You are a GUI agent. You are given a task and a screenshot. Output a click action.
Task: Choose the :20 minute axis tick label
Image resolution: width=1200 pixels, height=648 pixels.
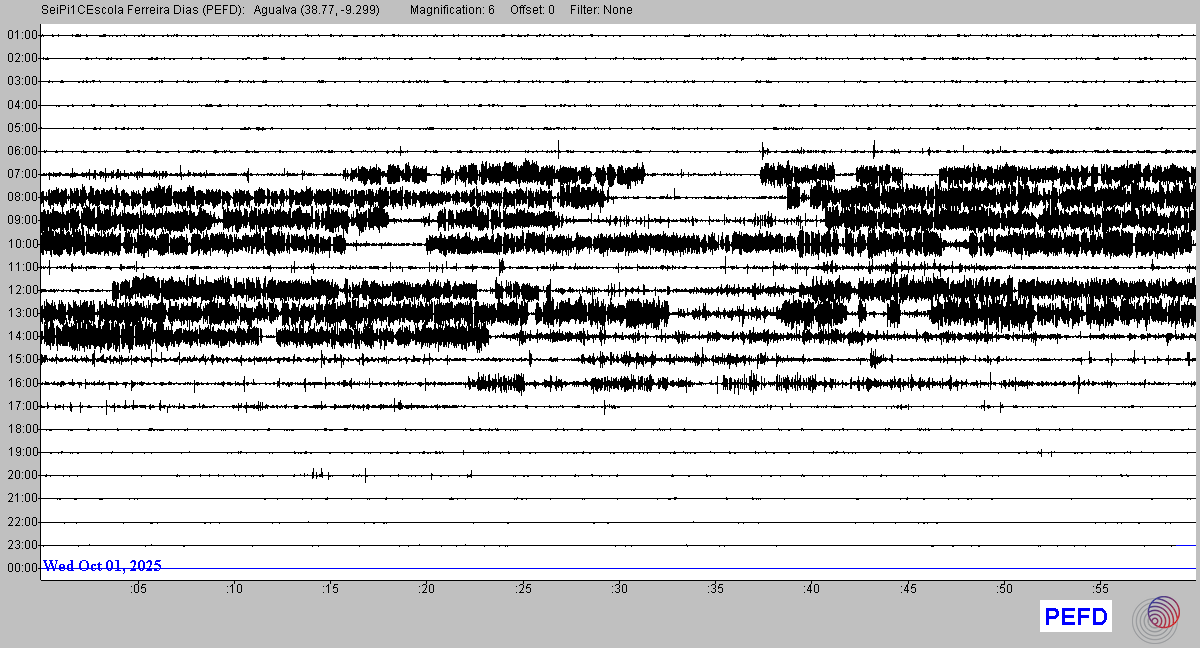pyautogui.click(x=427, y=589)
